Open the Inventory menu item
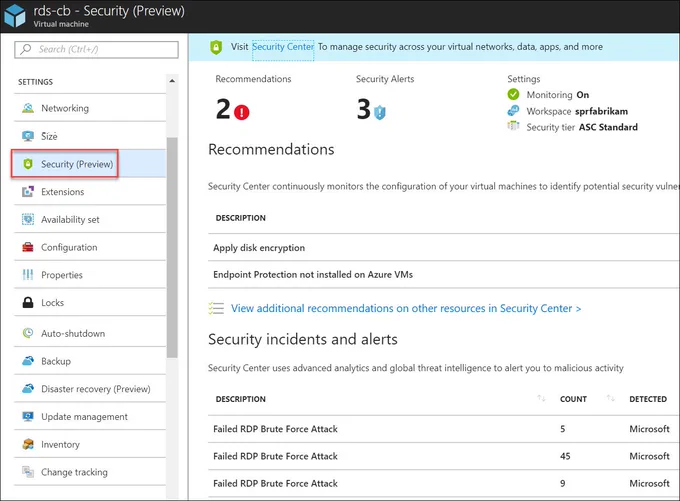 [x=90, y=444]
